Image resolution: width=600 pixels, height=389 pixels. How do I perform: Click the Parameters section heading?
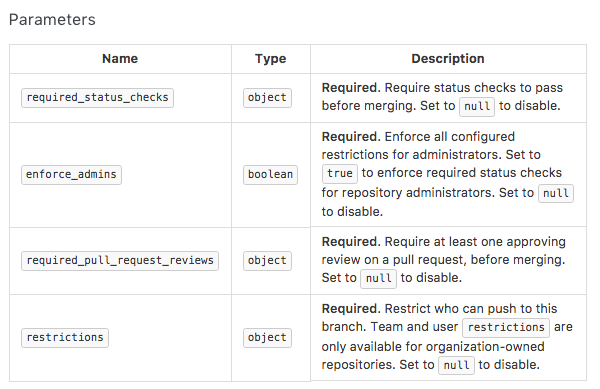pos(52,20)
